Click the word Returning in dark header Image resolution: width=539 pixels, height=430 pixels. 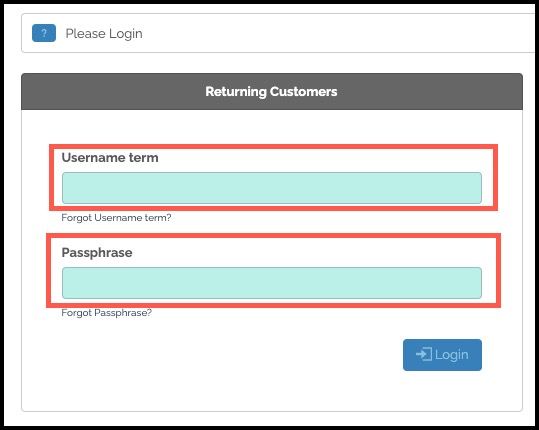236,92
